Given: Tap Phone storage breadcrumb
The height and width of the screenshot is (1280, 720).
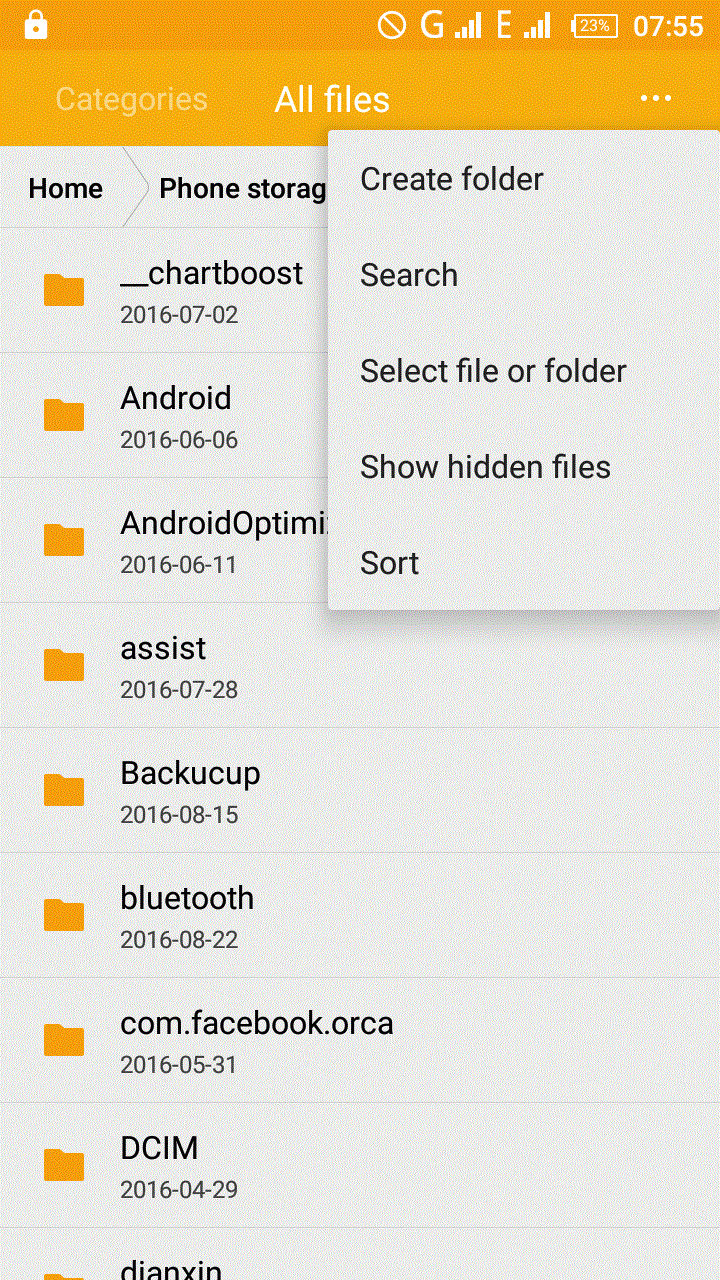Looking at the screenshot, I should tap(242, 188).
